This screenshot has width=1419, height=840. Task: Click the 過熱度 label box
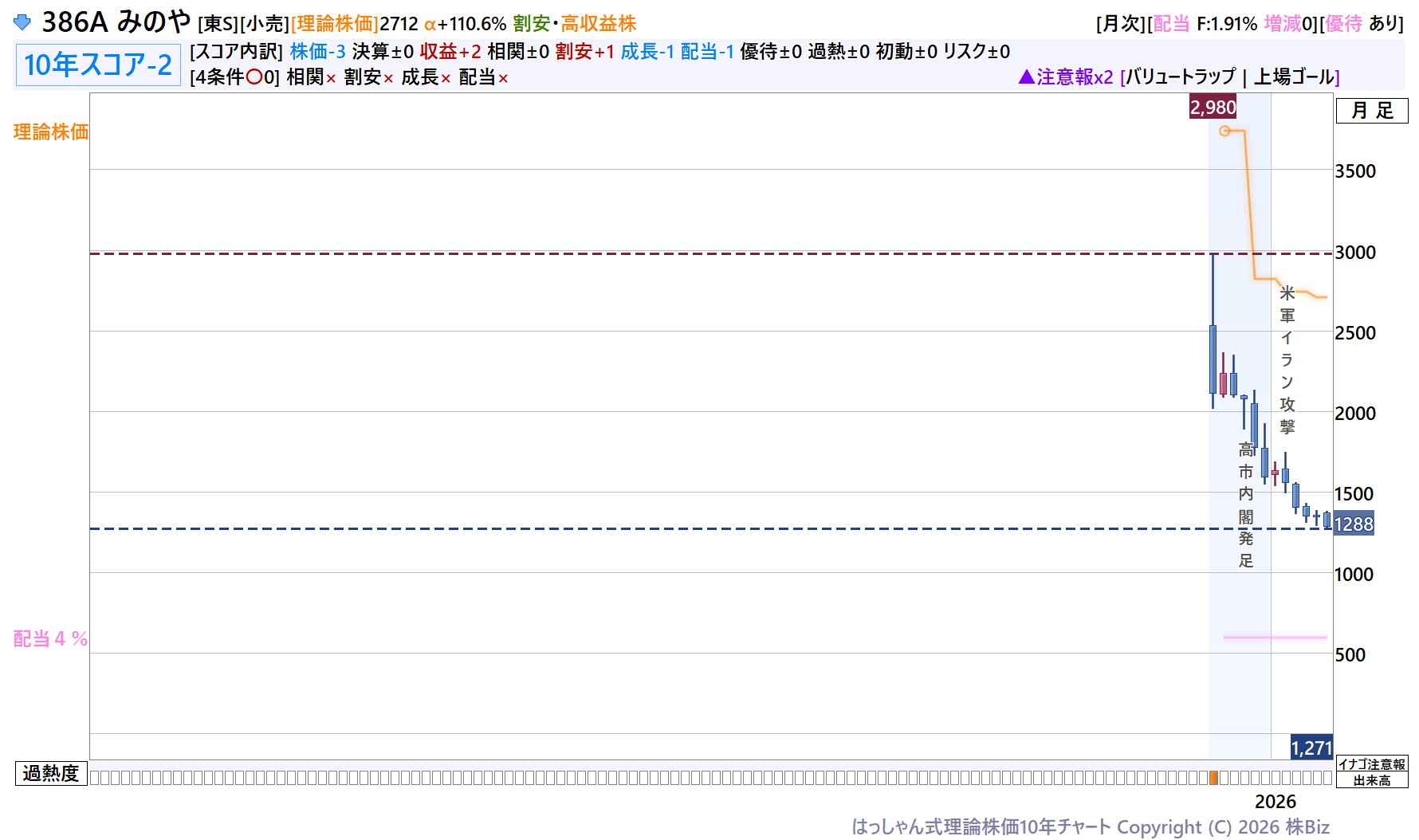pyautogui.click(x=51, y=773)
